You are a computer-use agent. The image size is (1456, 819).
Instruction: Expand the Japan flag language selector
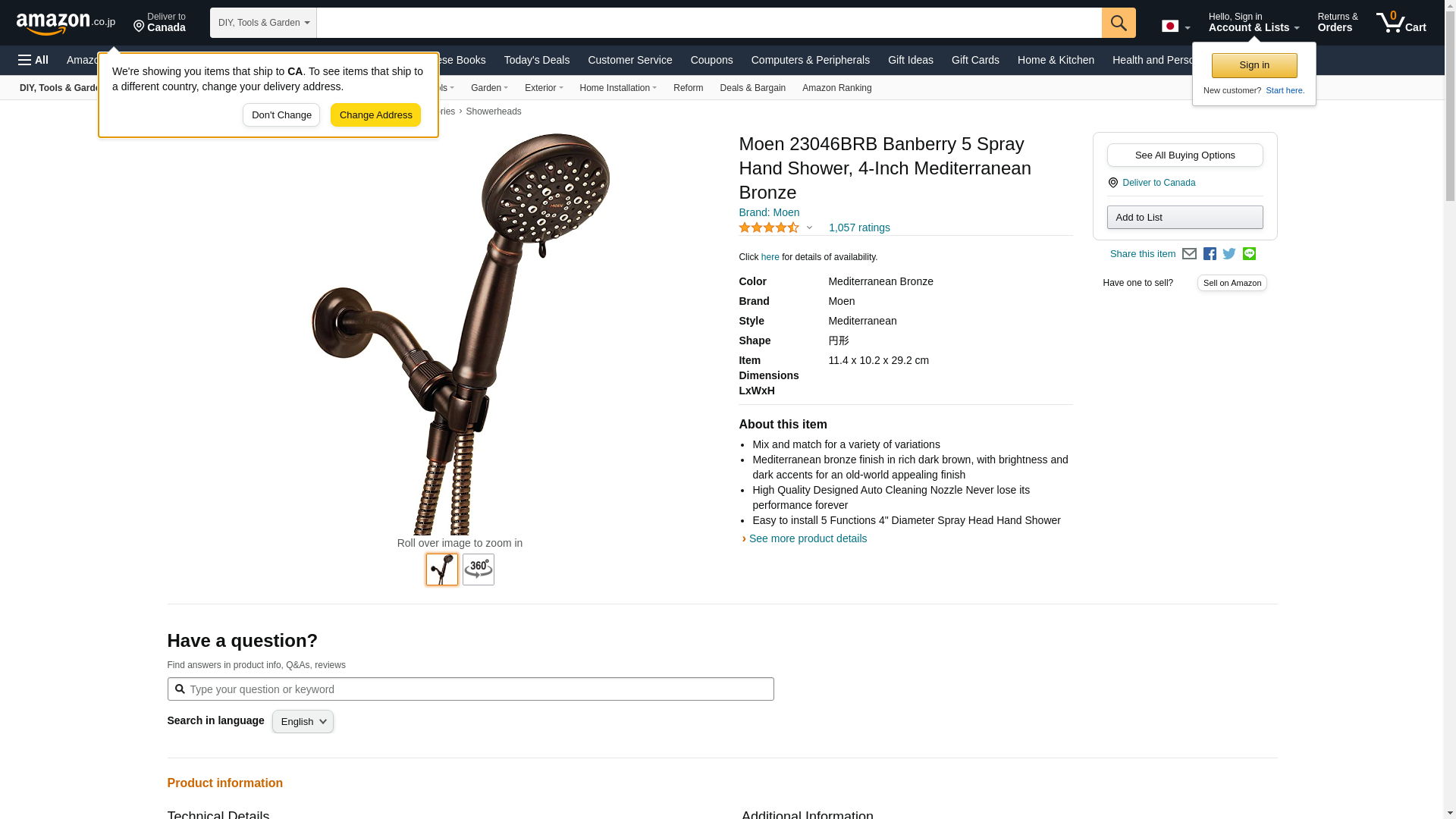(1175, 27)
